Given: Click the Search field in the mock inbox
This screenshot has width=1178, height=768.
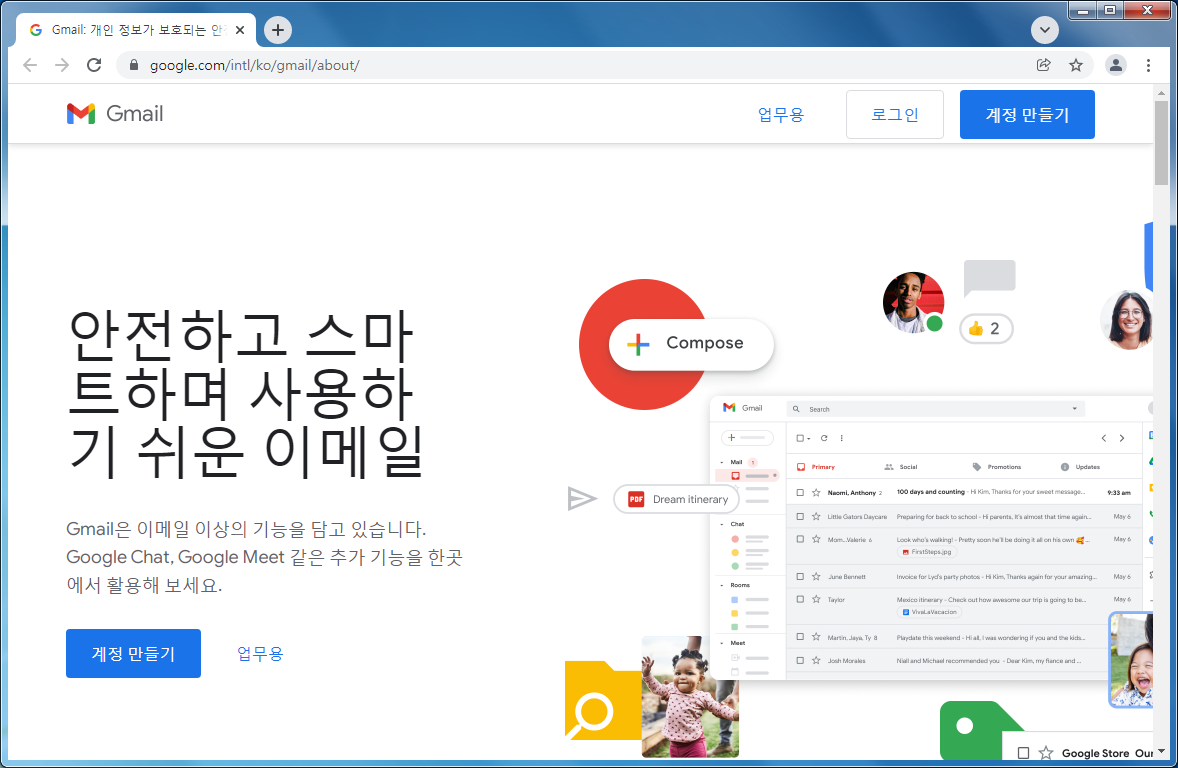Looking at the screenshot, I should click(x=936, y=409).
